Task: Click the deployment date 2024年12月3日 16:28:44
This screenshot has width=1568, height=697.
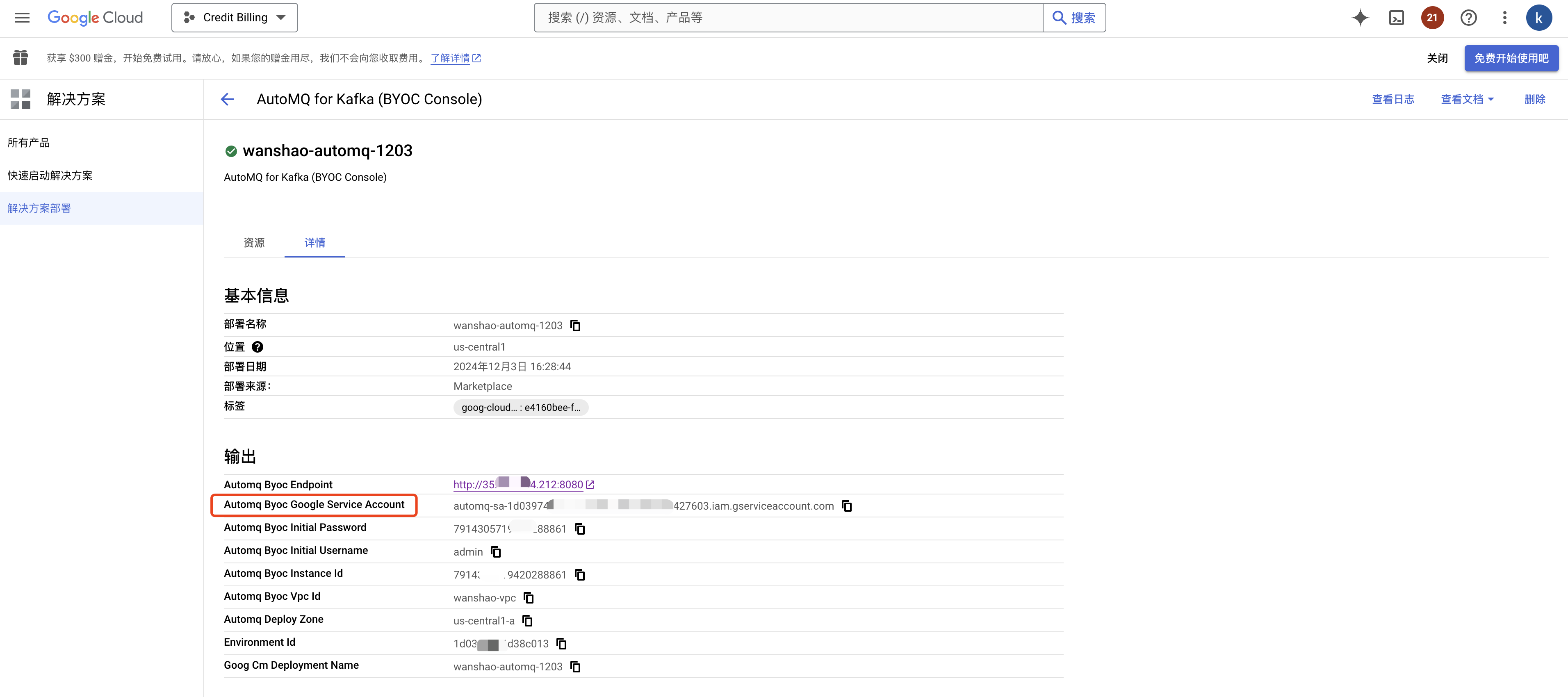Action: point(512,367)
